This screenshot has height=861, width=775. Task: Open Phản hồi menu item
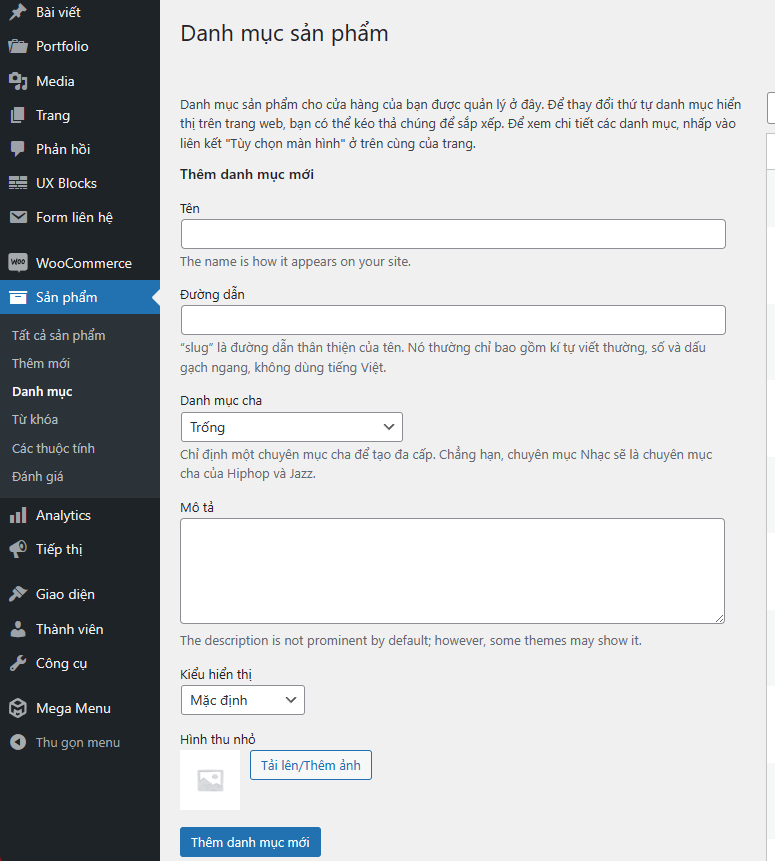click(63, 149)
